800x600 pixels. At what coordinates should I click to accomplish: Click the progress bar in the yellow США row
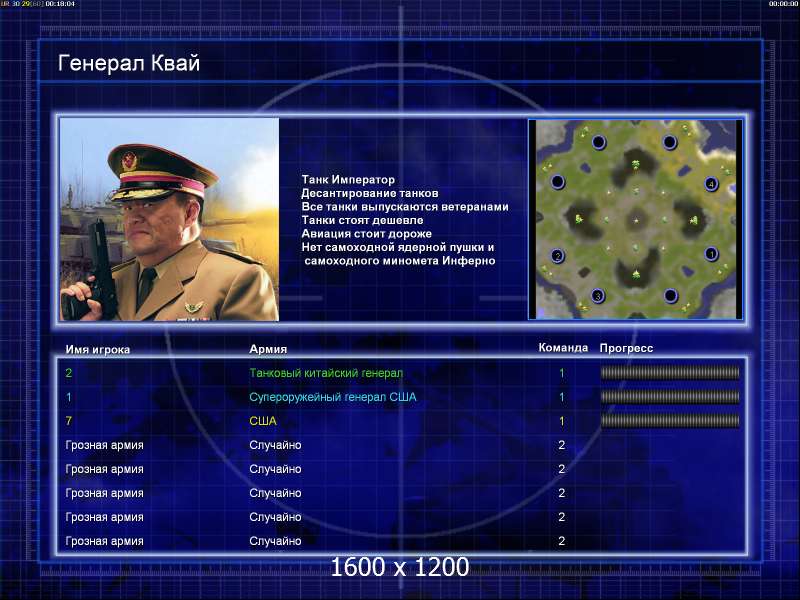click(670, 421)
